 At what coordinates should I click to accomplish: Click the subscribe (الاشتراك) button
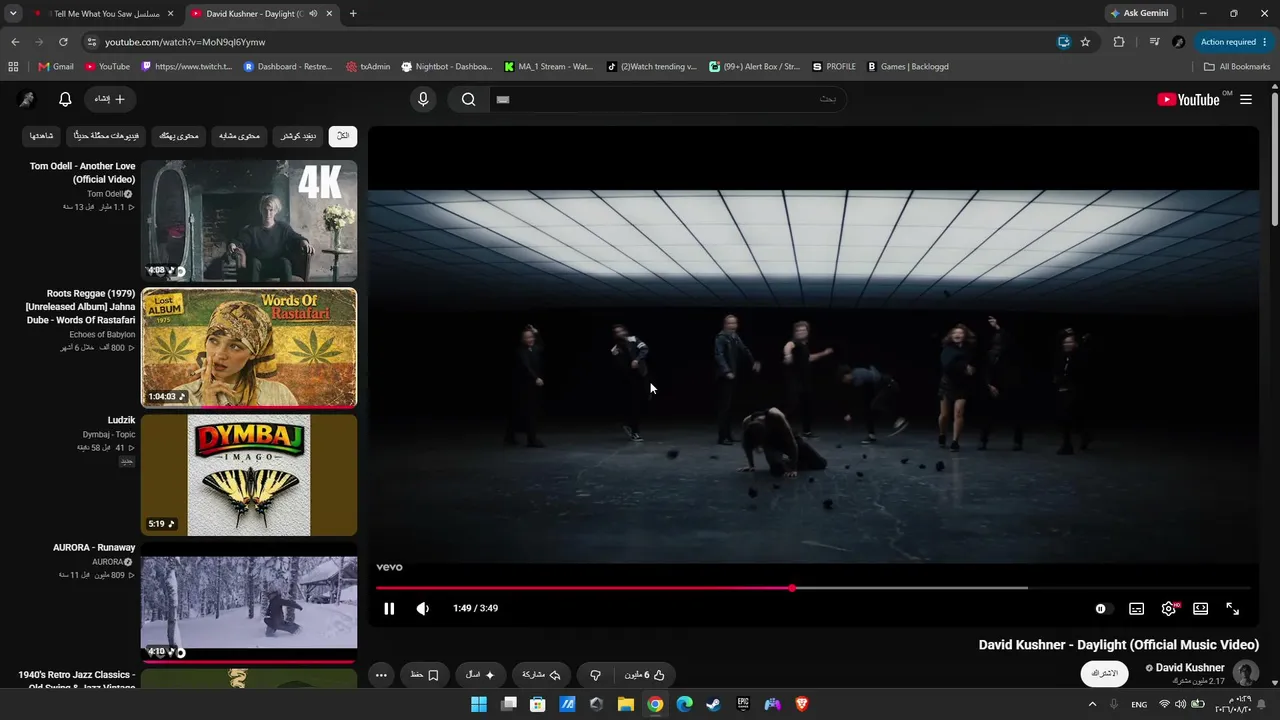[x=1104, y=674]
